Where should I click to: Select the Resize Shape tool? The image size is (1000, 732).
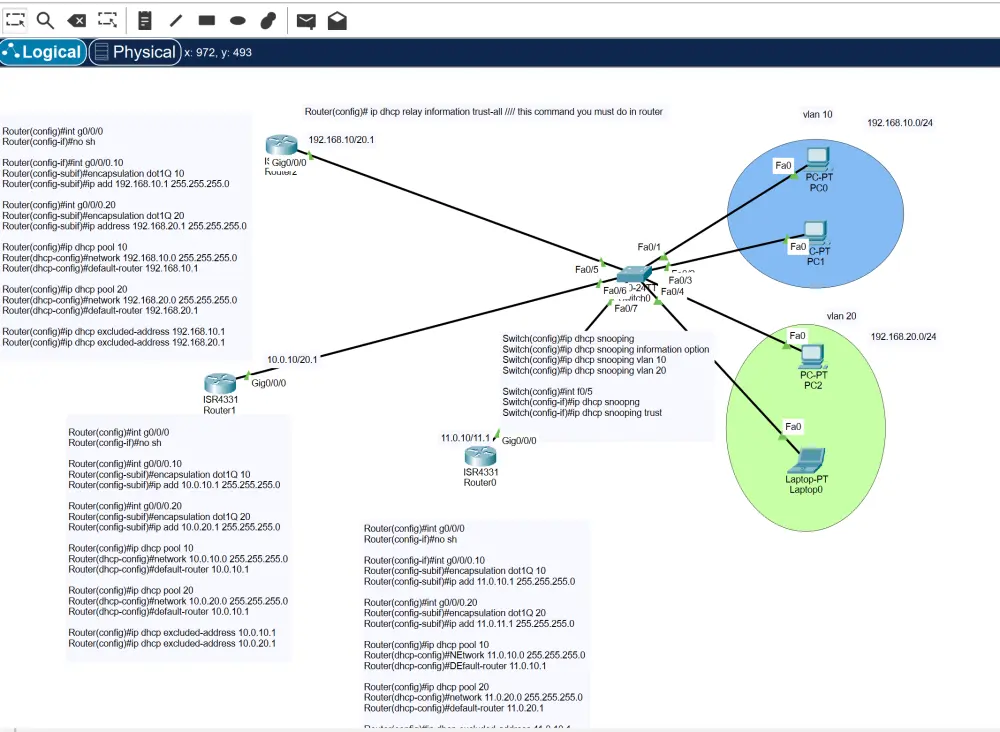[x=107, y=20]
